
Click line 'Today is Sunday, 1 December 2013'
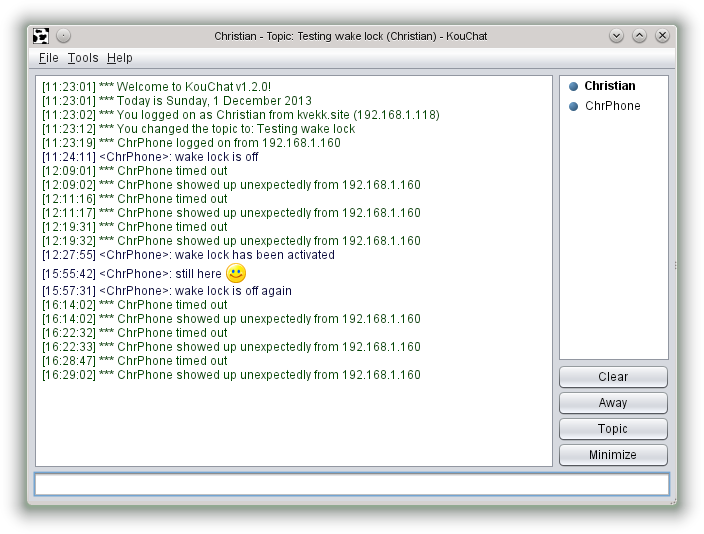177,101
